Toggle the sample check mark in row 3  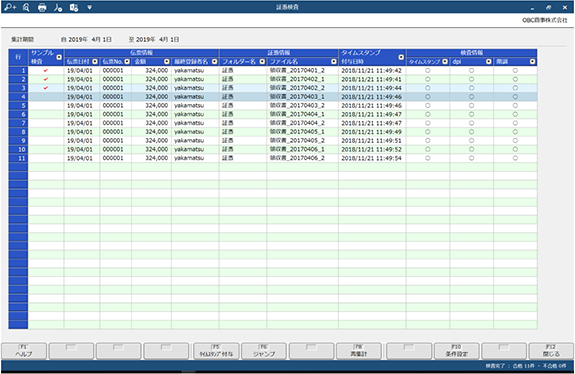point(46,88)
